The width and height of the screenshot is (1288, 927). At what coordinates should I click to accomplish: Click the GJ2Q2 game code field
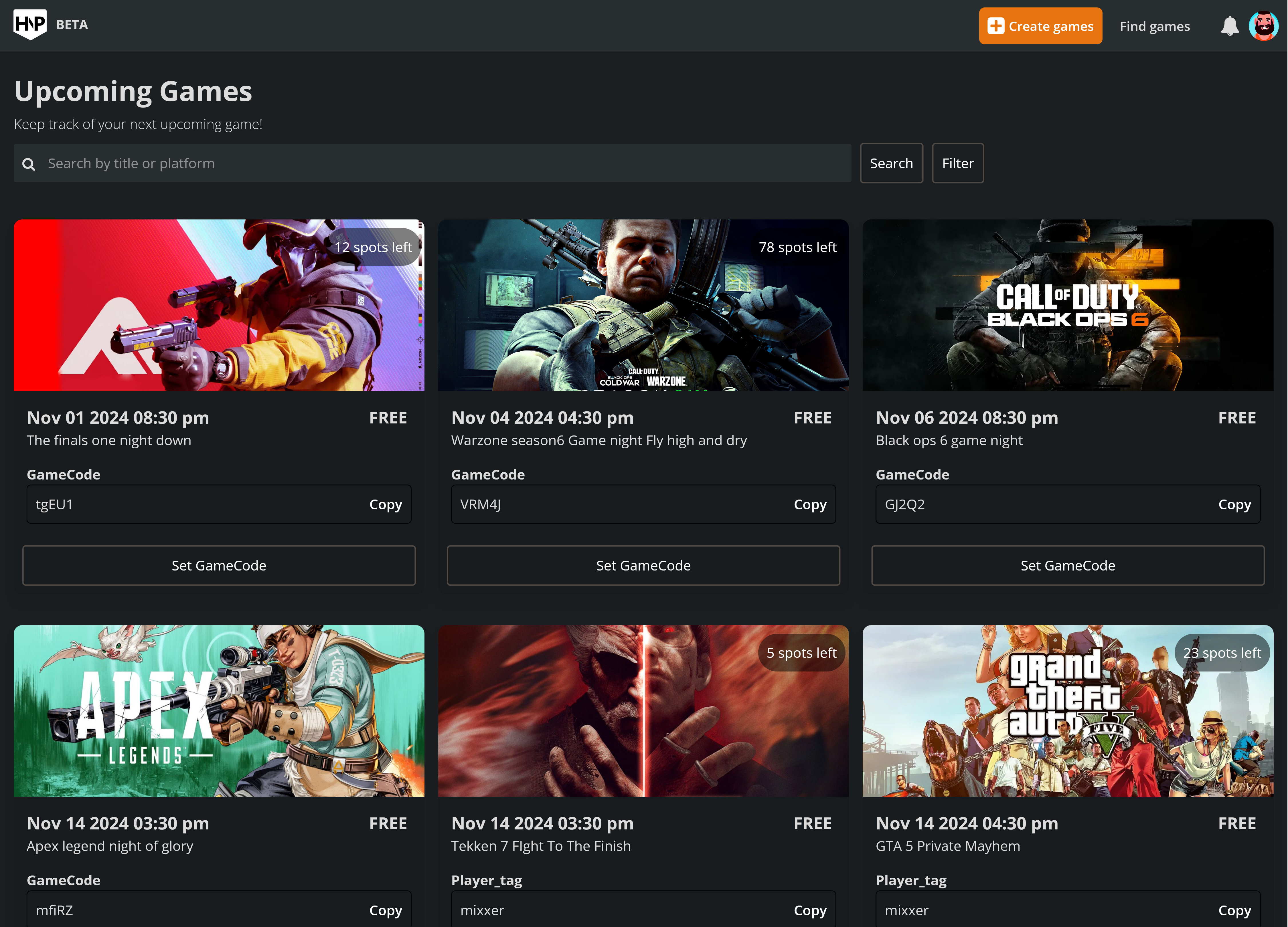coord(1068,504)
